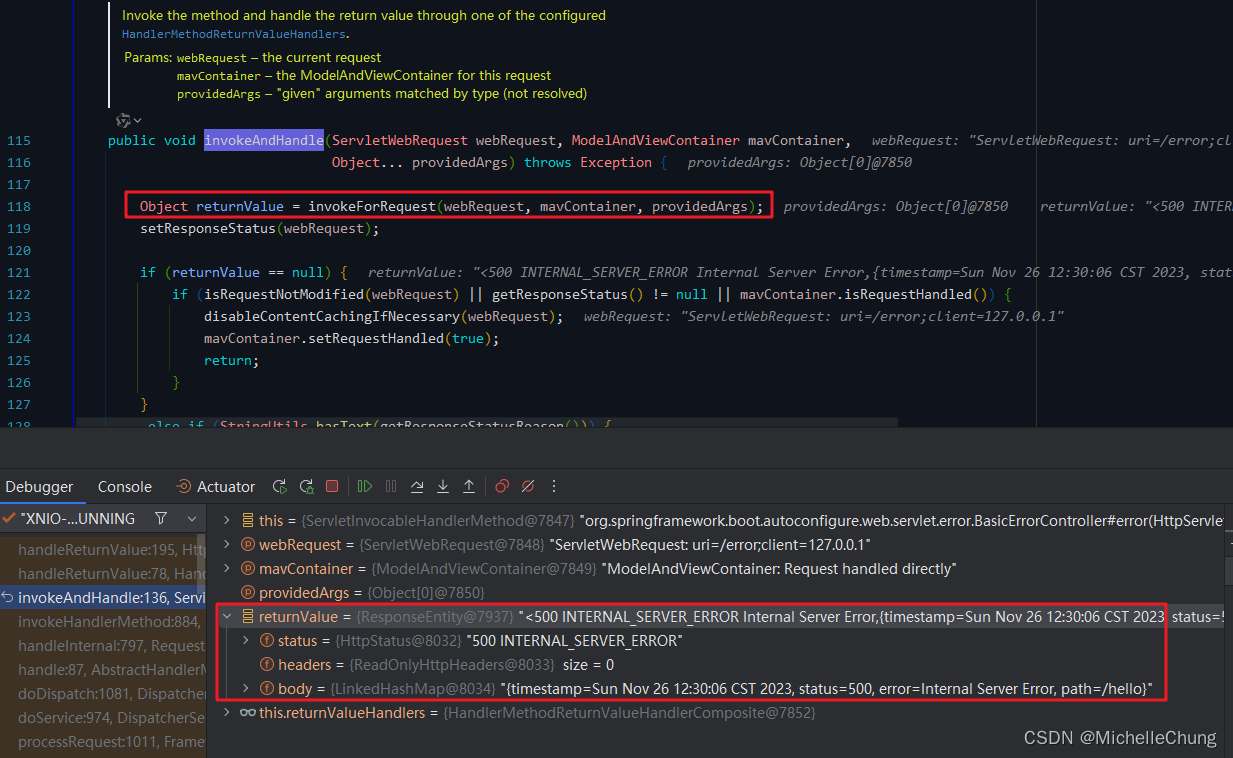This screenshot has width=1233, height=758.
Task: Open the thread selector dropdown
Action: point(192,519)
